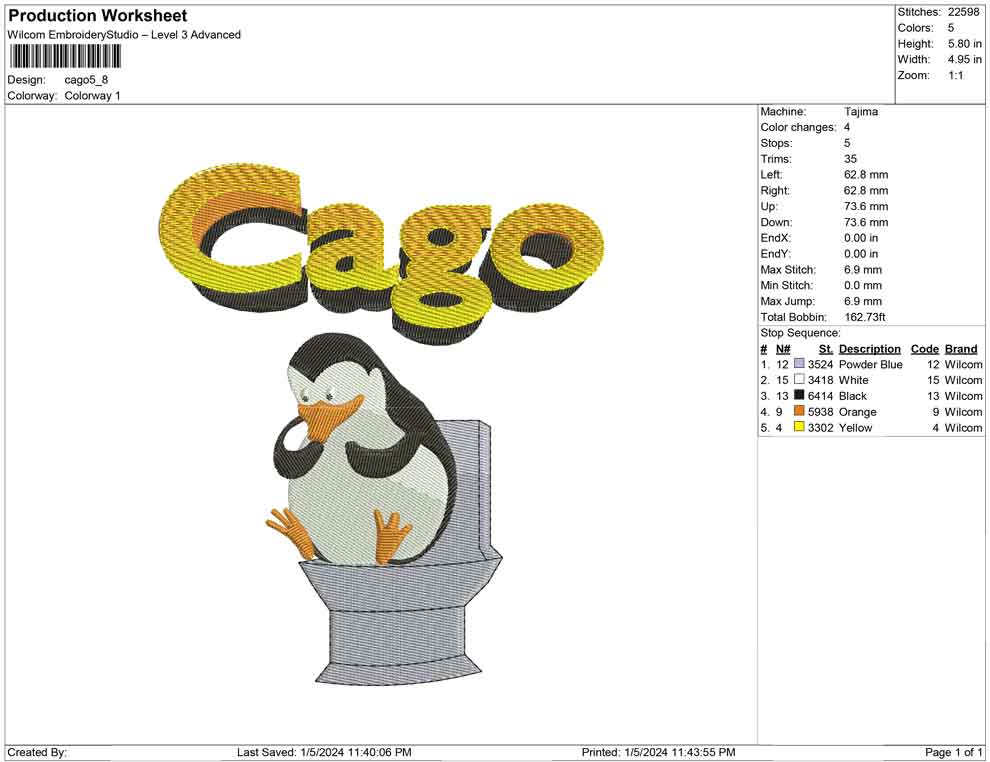Click the 'St.' column header
Image resolution: width=990 pixels, height=762 pixels.
[826, 349]
